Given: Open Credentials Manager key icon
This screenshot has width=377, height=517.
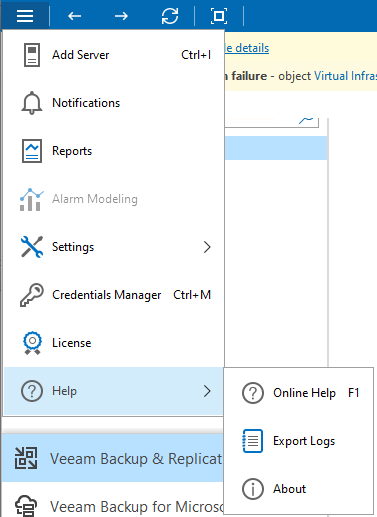Looking at the screenshot, I should [x=32, y=295].
